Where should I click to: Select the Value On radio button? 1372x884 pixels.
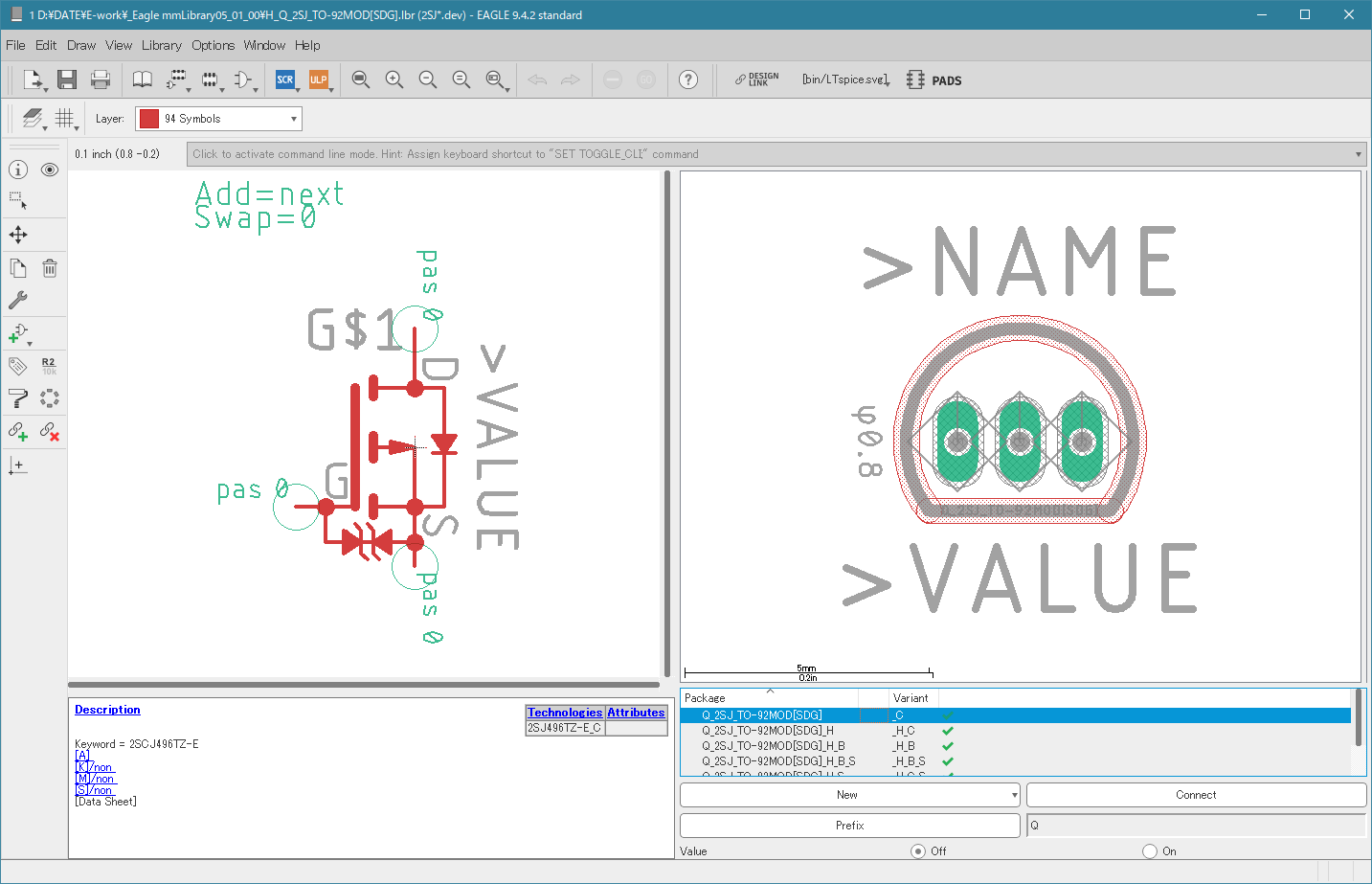click(x=1150, y=851)
